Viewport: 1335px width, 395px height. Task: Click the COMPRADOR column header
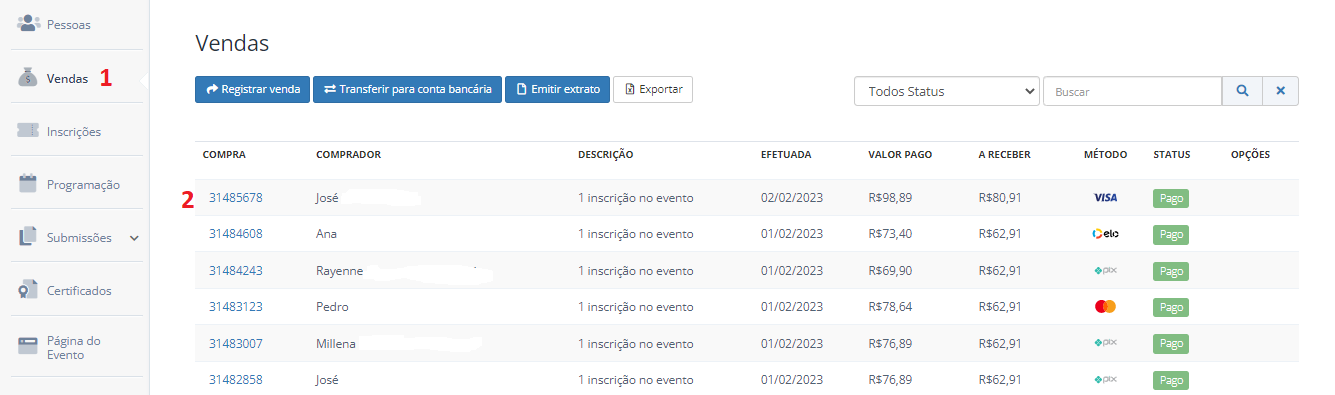click(x=348, y=155)
